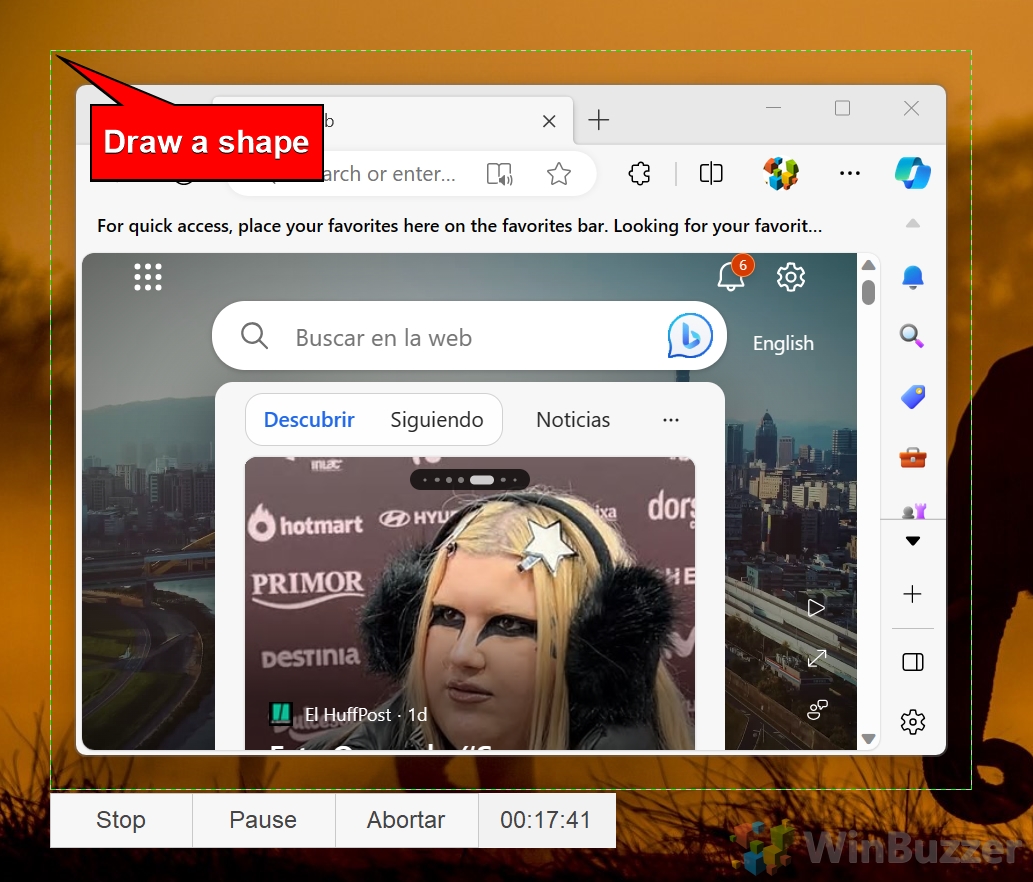The height and width of the screenshot is (882, 1033).
Task: Open sidebar Games chess pieces icon
Action: pos(914,510)
